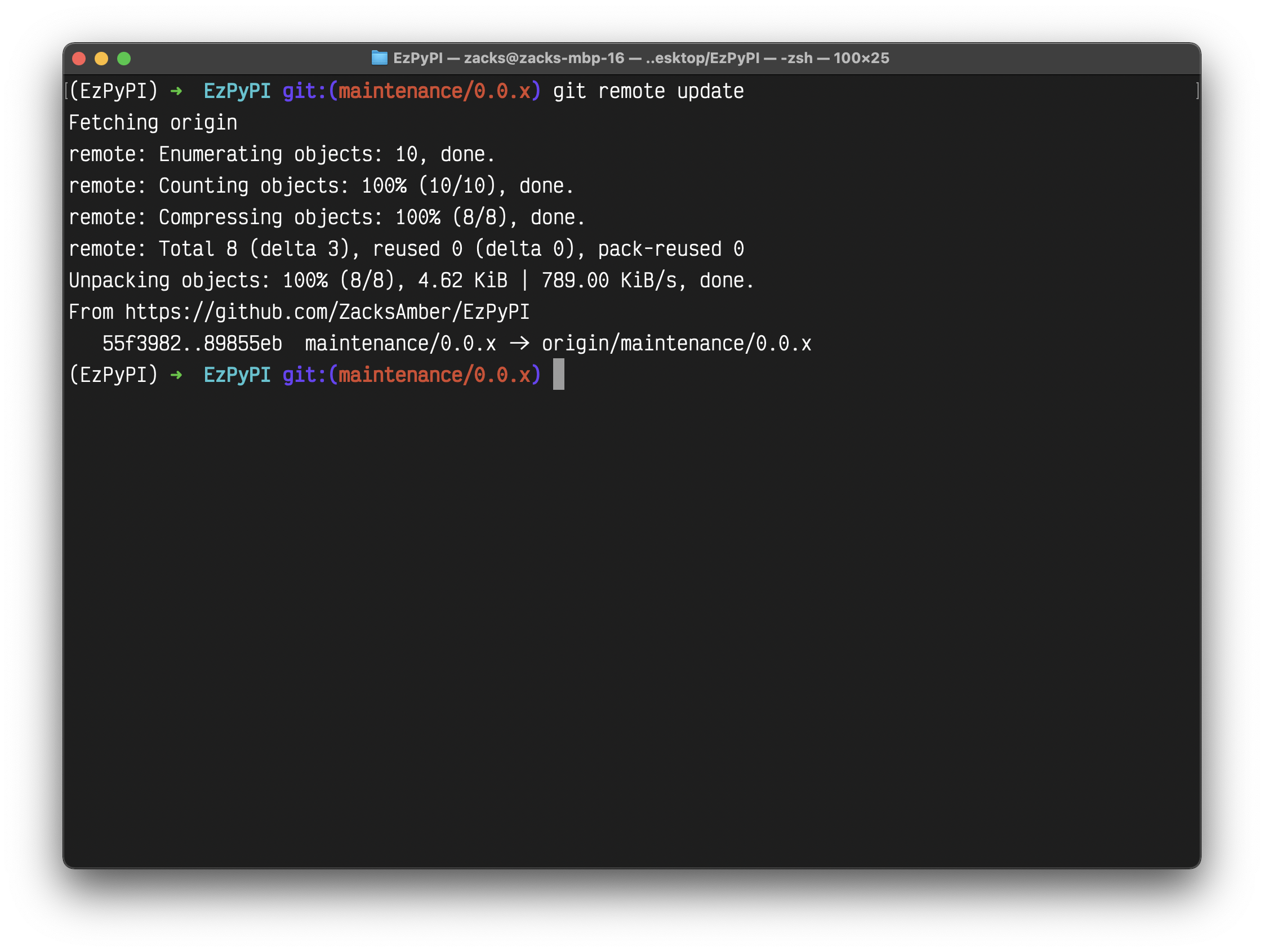
Task: Click the green arrow on first prompt line
Action: [176, 91]
